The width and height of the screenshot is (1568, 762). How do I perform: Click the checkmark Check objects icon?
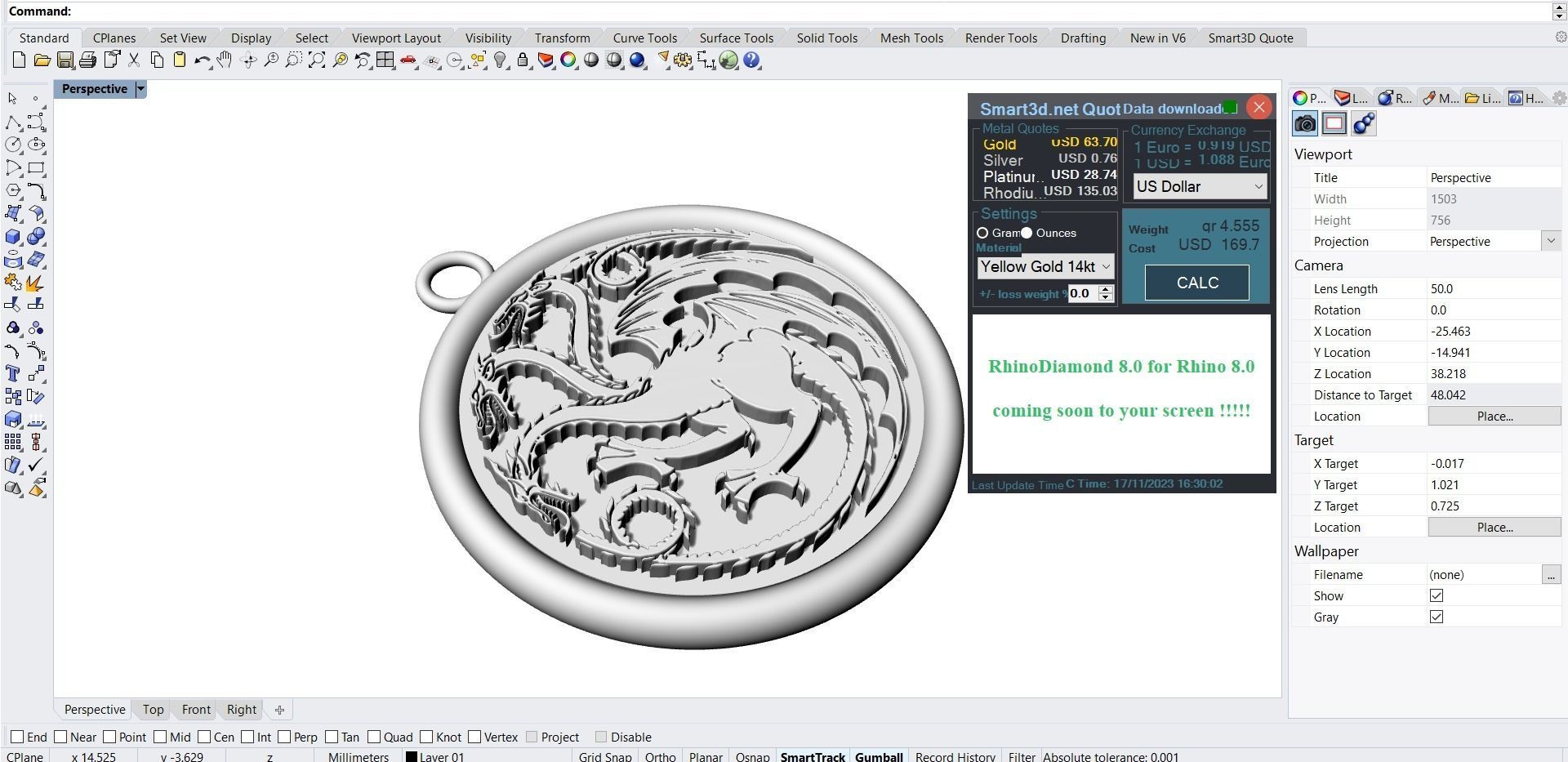36,465
